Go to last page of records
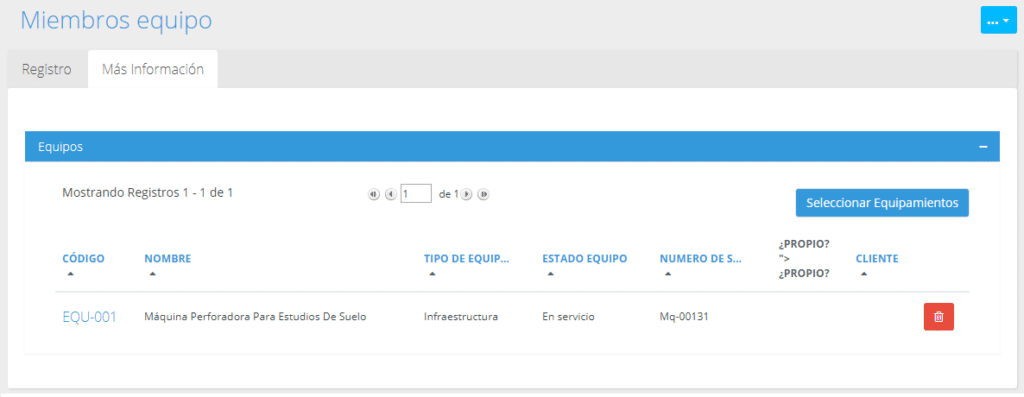The image size is (1024, 397). coord(483,195)
